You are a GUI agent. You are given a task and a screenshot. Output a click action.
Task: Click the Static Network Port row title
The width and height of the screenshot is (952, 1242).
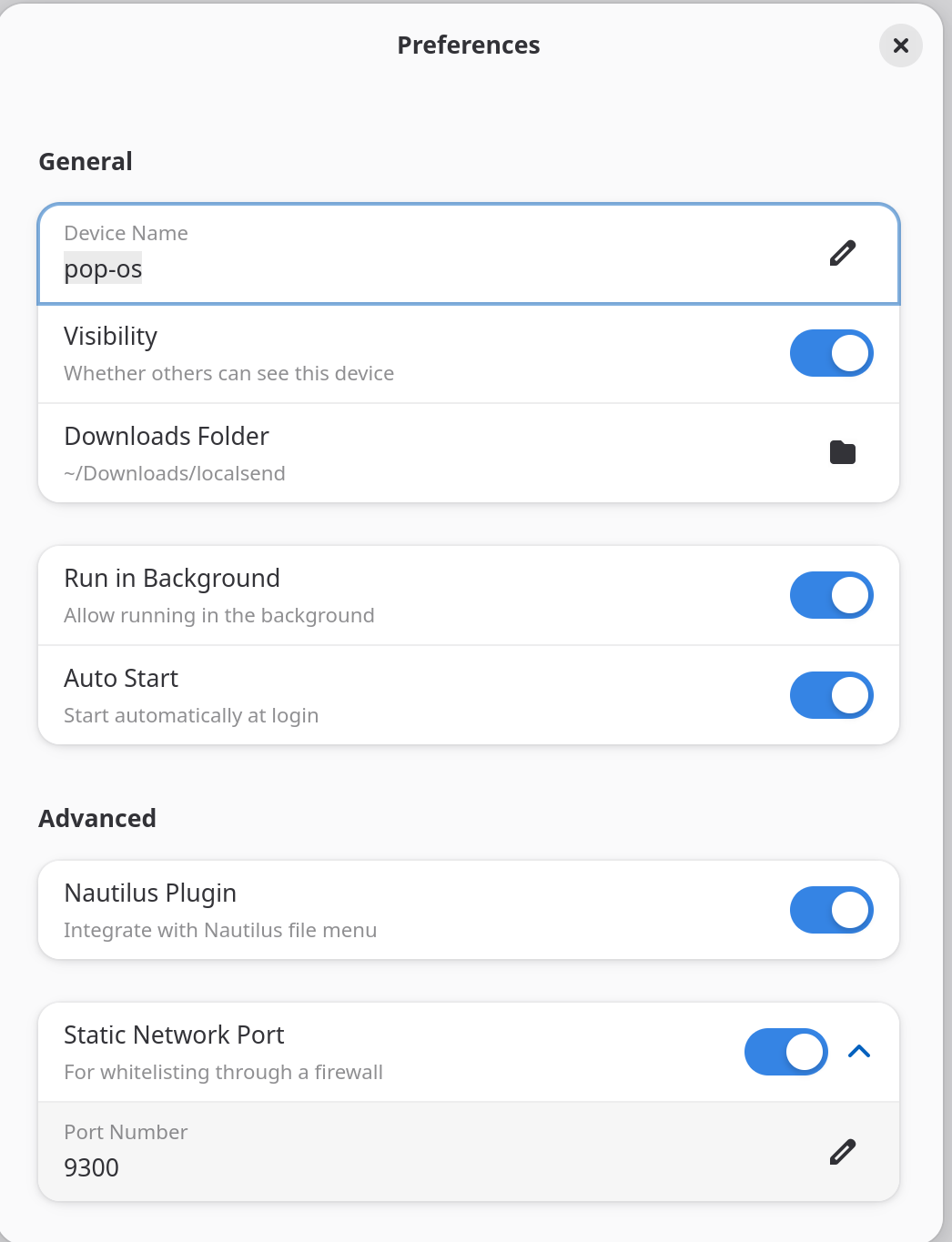[174, 1035]
